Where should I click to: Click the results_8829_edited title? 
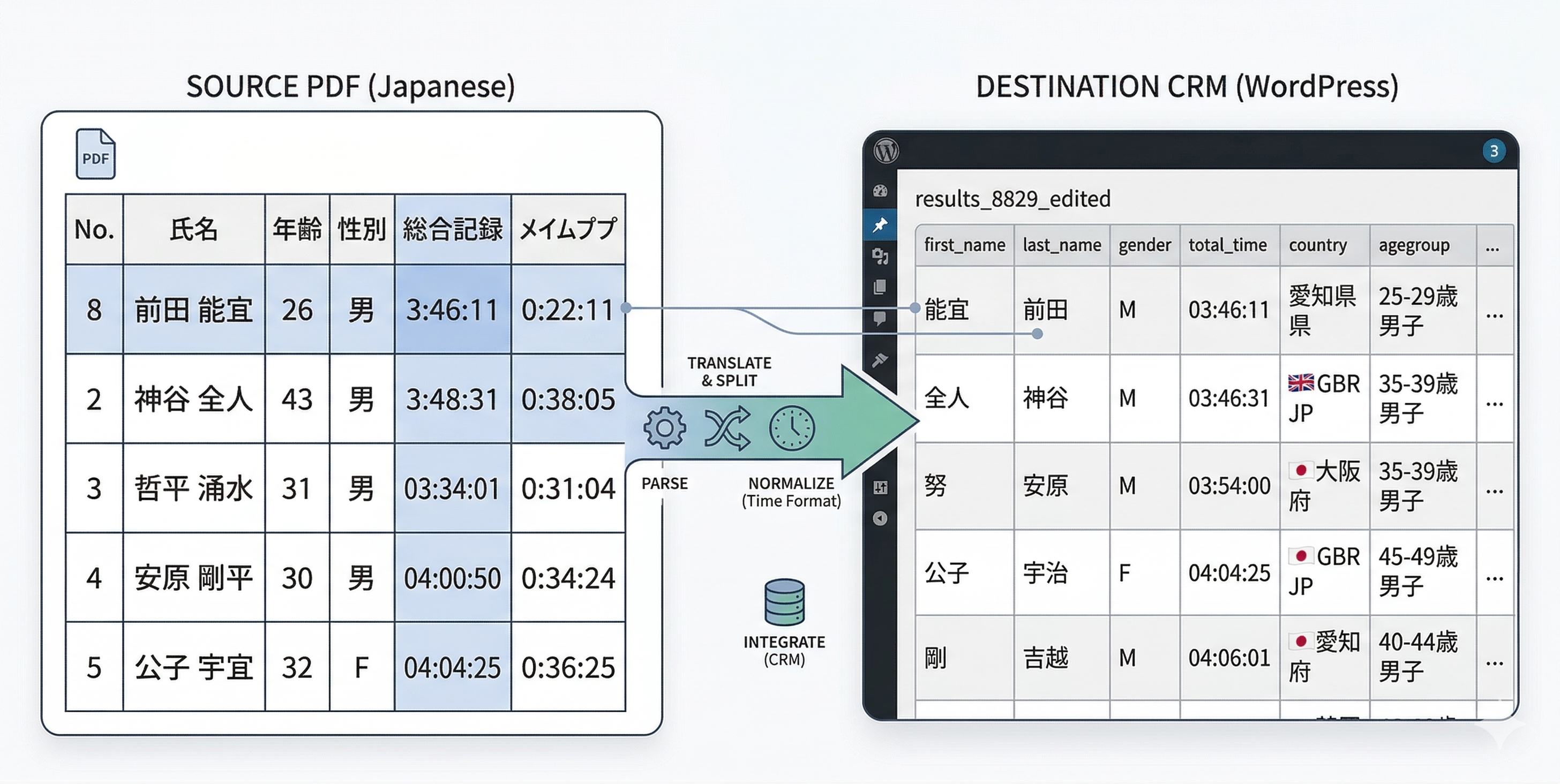click(1012, 199)
